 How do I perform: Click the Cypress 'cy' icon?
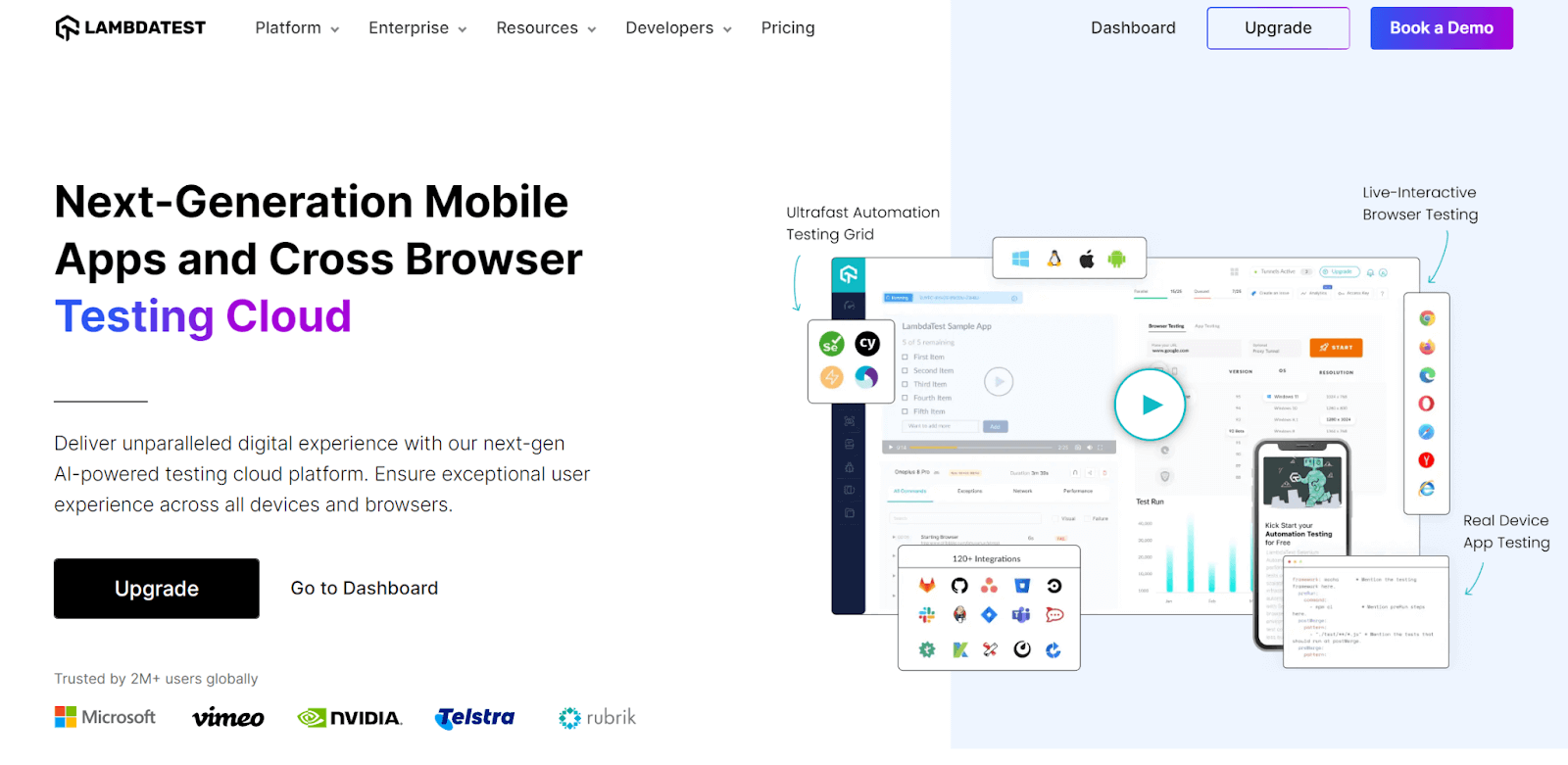pyautogui.click(x=867, y=343)
